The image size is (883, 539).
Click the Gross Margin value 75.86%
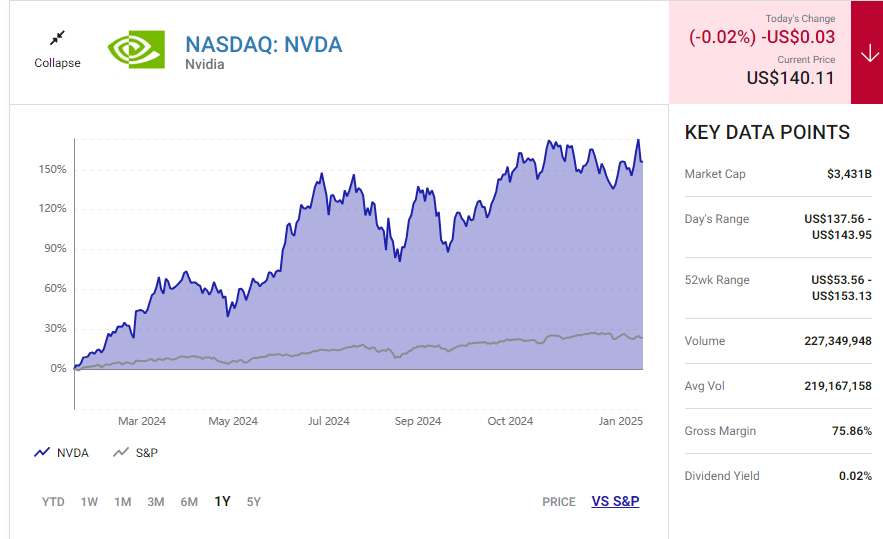(x=851, y=431)
